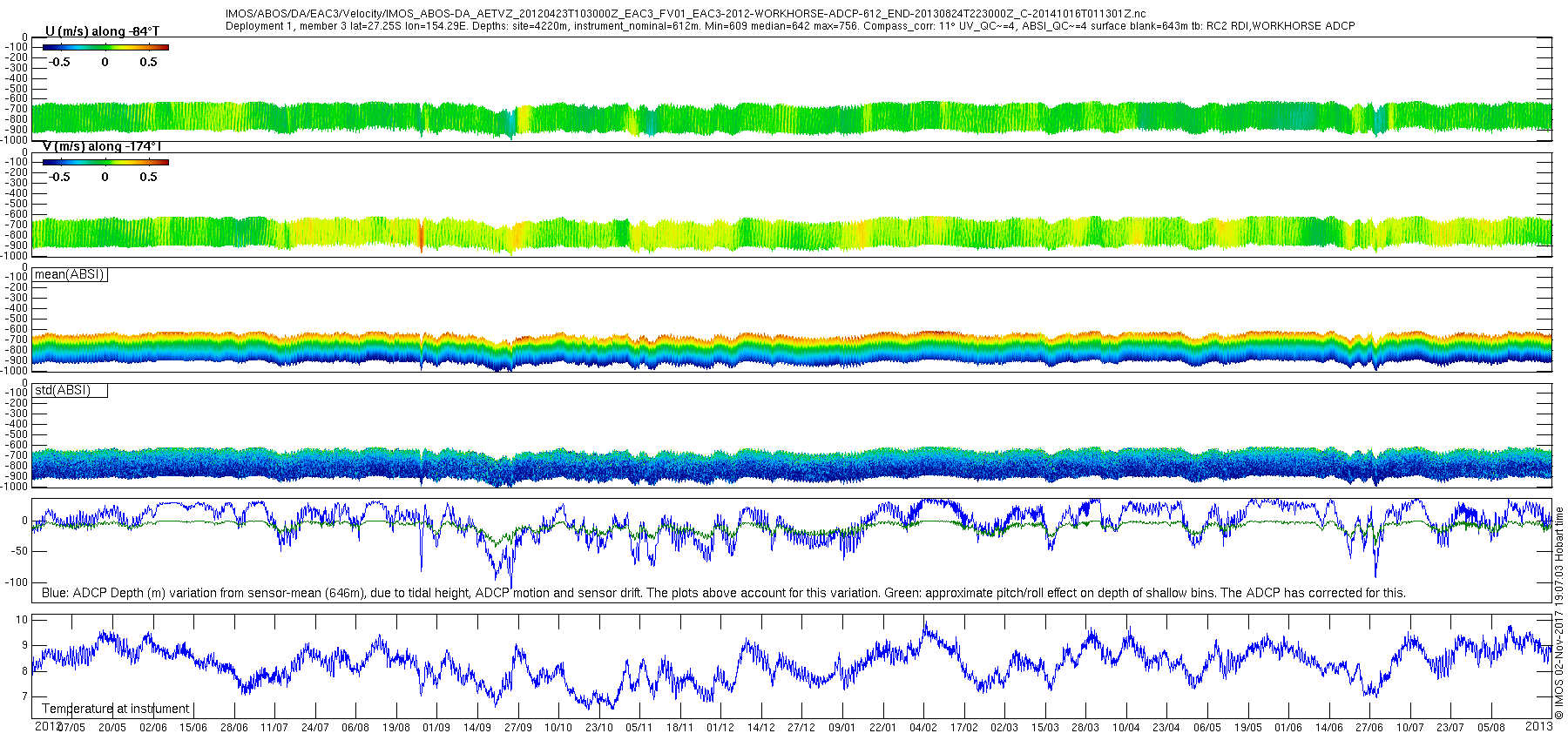Click the '02/03' date tick label
This screenshot has height=740, width=1568.
1004,728
